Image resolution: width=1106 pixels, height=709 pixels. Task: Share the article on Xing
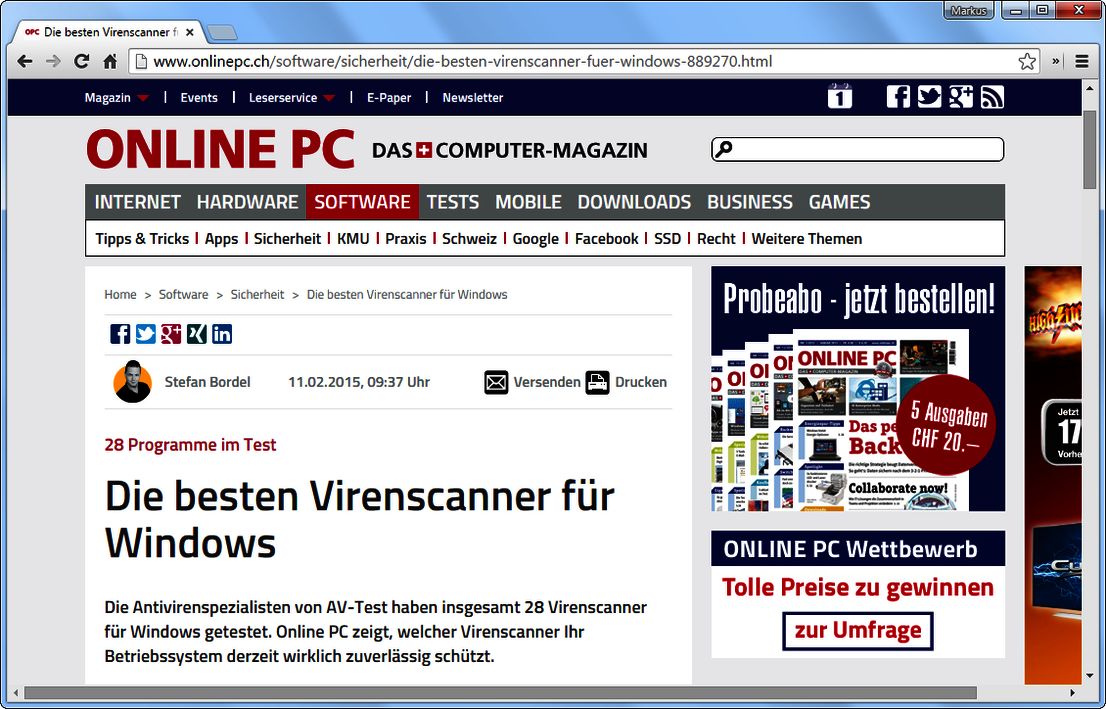click(x=196, y=333)
